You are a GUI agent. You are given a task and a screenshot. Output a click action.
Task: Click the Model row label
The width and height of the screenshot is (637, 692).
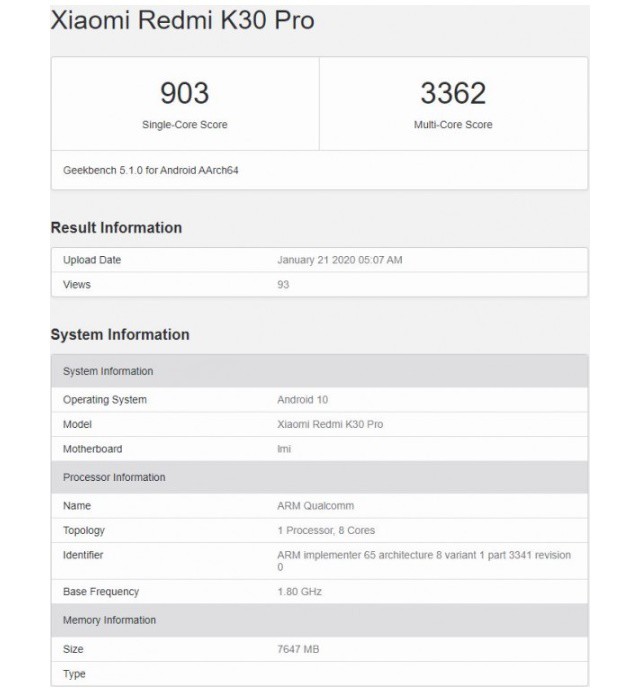tap(77, 425)
